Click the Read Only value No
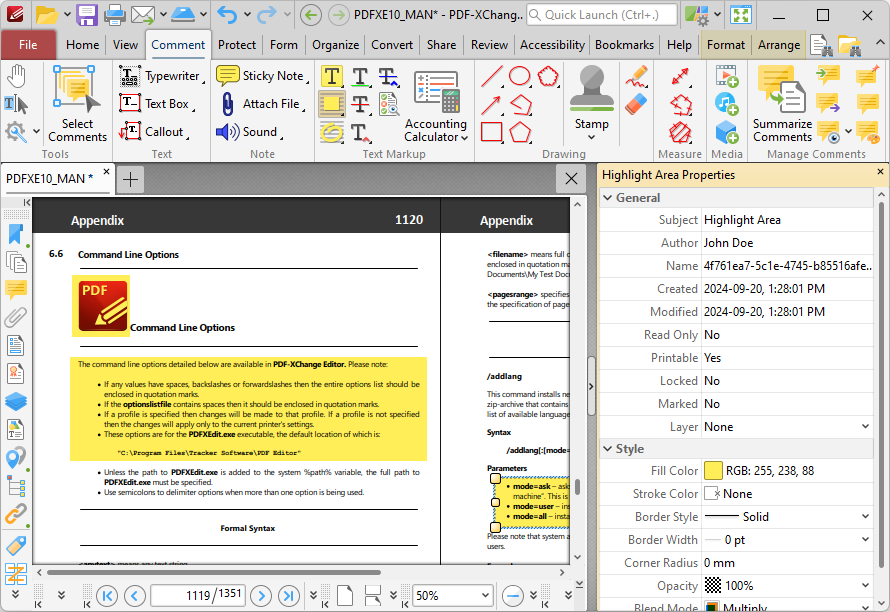 712,335
